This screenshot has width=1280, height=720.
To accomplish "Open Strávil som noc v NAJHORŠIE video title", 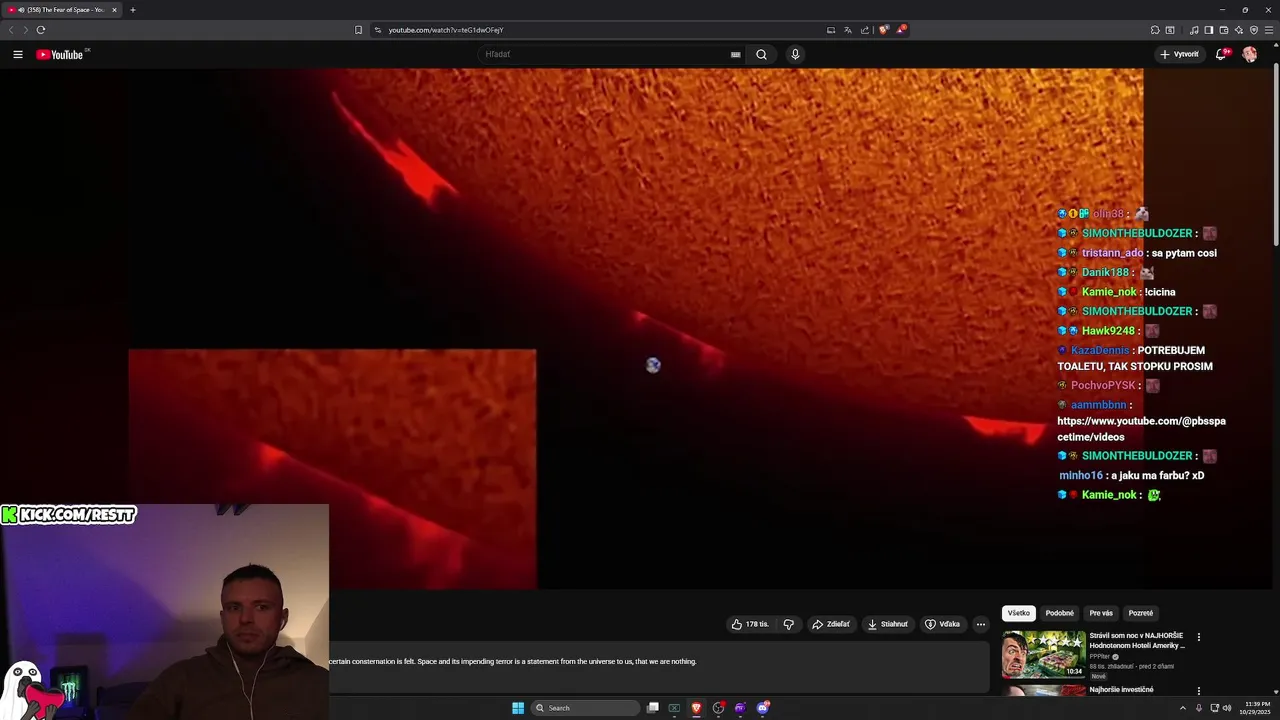I will point(1136,640).
